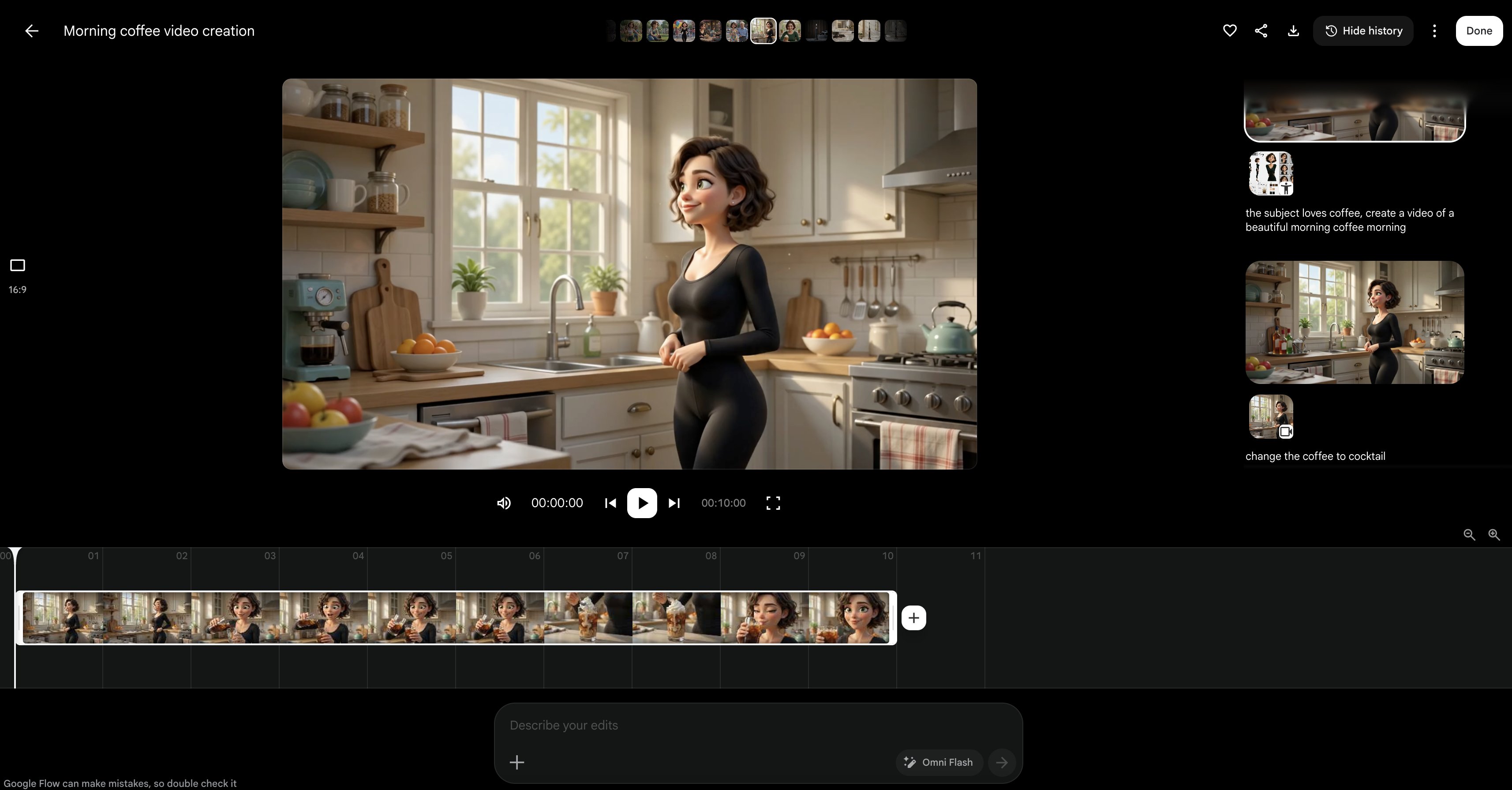Screen dimensions: 1512x790
Task: Skip to the previous clip
Action: pyautogui.click(x=610, y=503)
